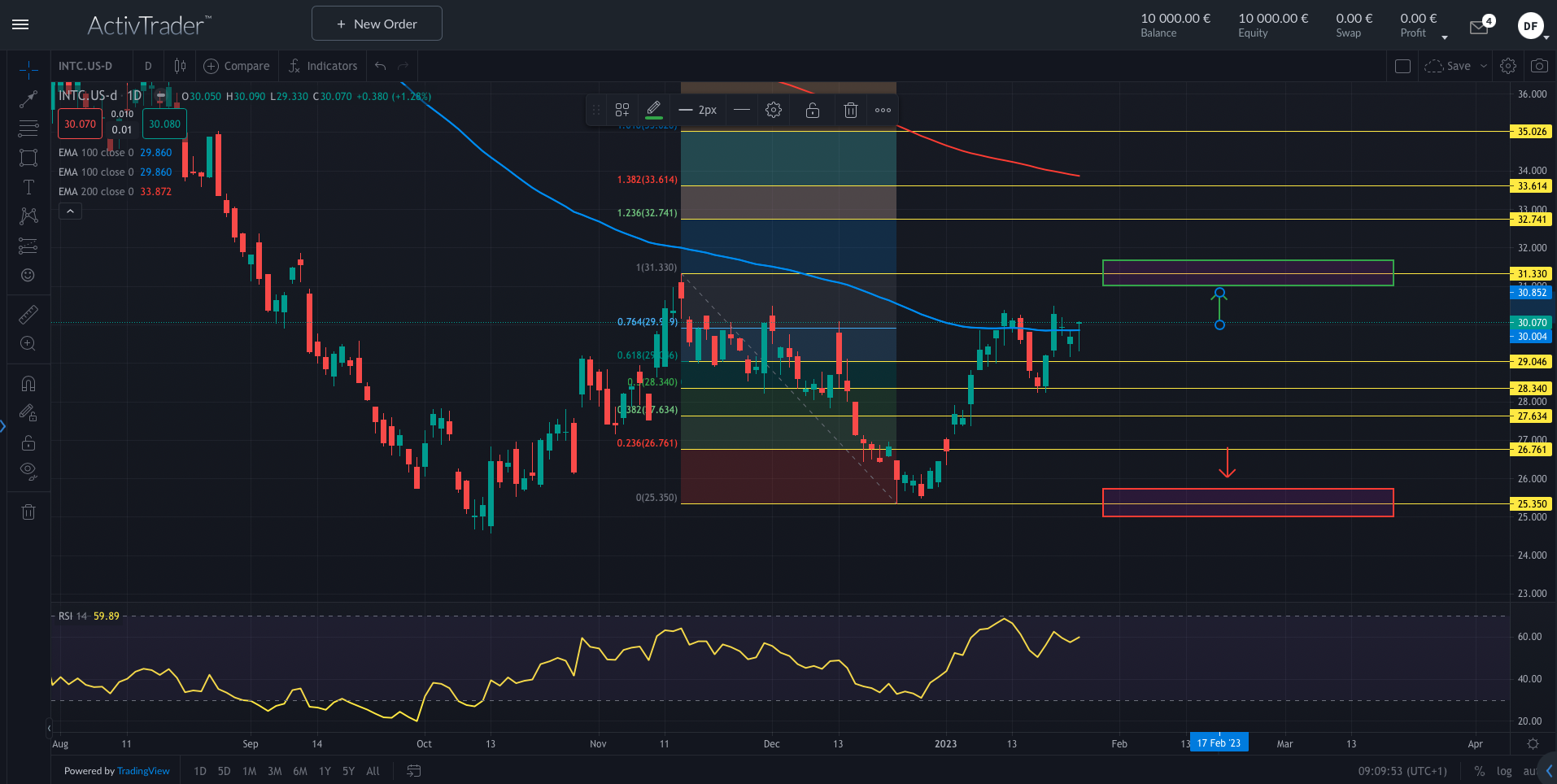Open the measure ruler tool

tap(28, 313)
